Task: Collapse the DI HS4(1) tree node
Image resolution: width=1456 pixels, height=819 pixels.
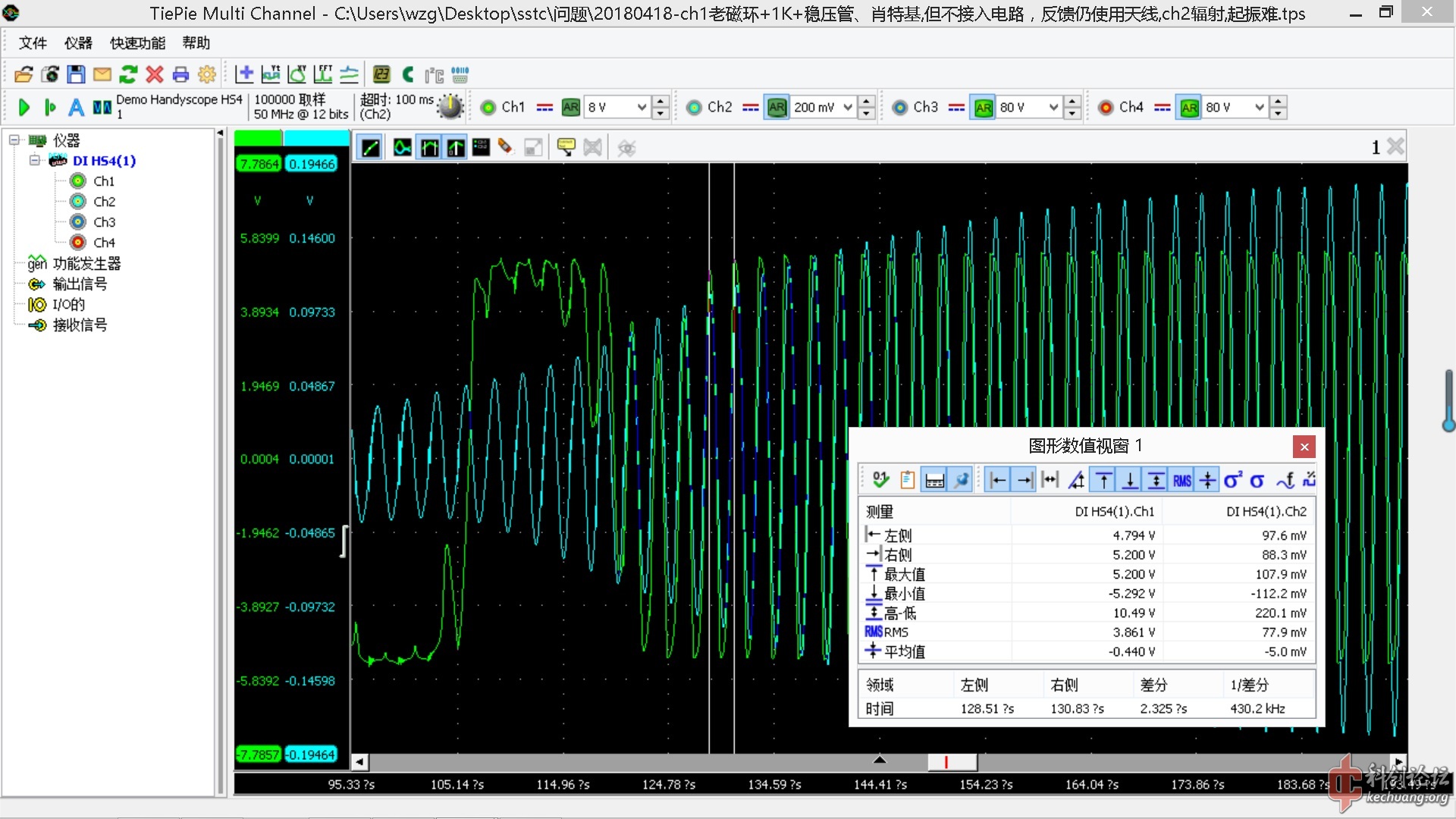Action: click(35, 160)
